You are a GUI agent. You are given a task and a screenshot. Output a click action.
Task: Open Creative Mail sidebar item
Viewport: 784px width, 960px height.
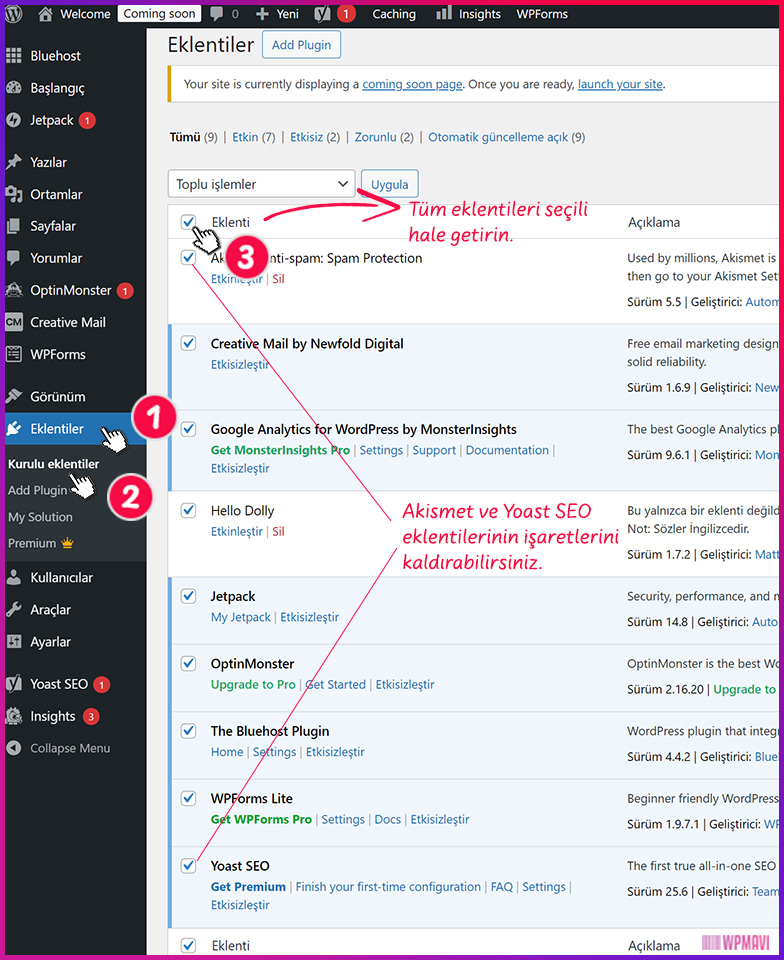(x=67, y=322)
